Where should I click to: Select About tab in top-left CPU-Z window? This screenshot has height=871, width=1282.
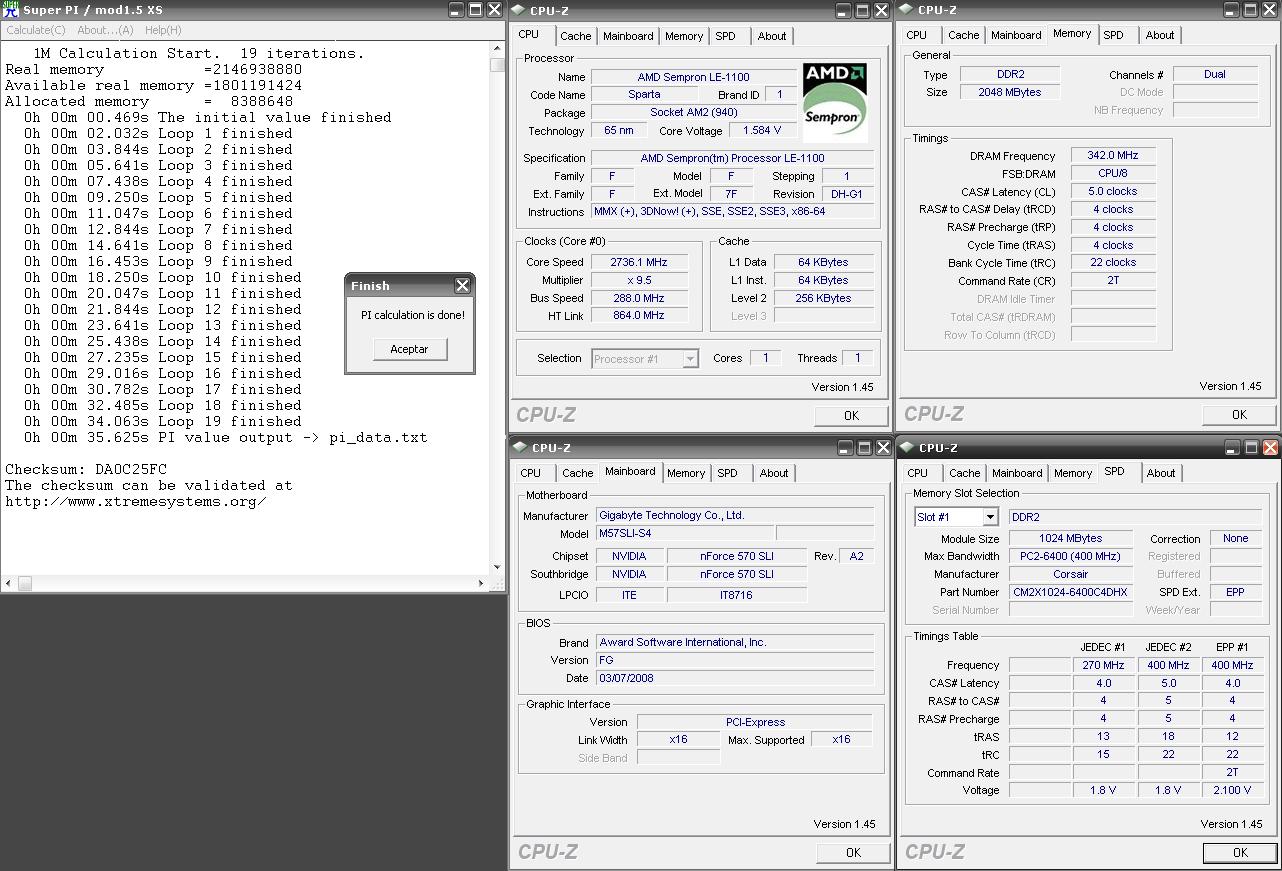(772, 36)
